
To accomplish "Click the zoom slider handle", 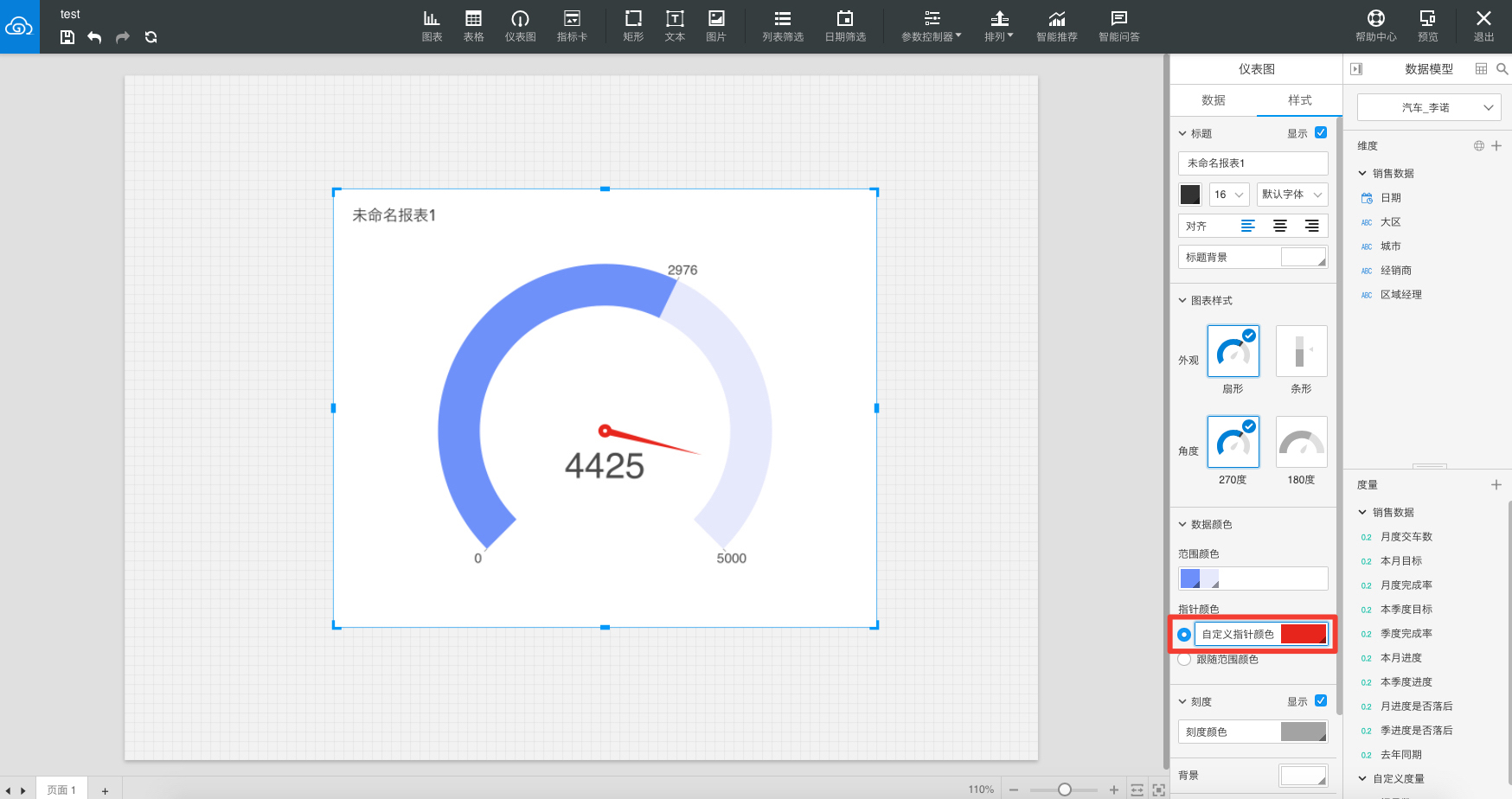I will pyautogui.click(x=1065, y=789).
